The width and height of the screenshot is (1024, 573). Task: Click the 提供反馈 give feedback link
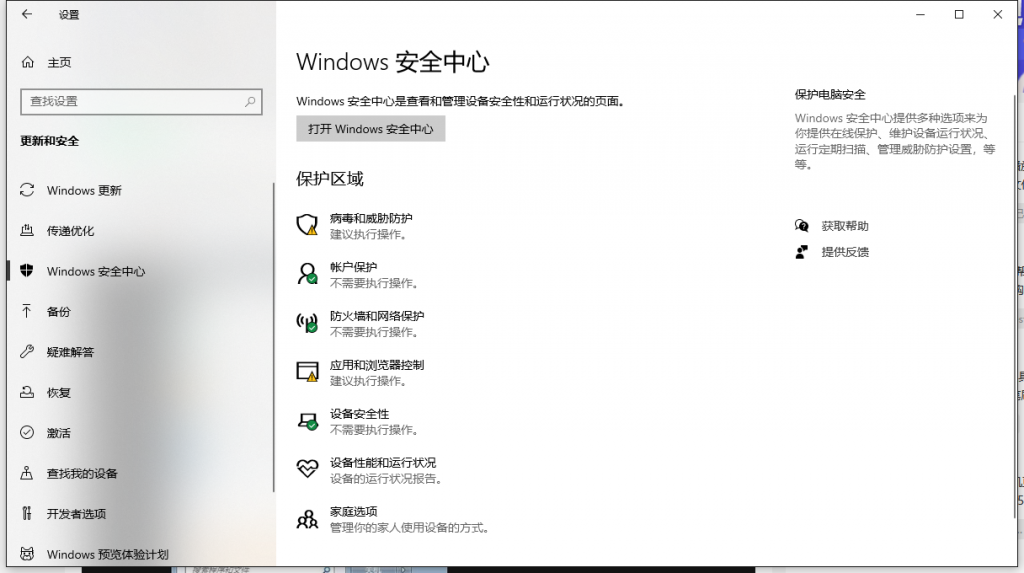click(x=845, y=252)
